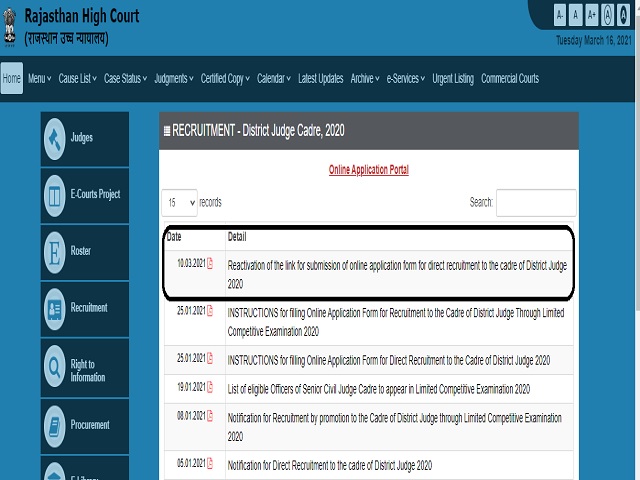This screenshot has width=640, height=480.
Task: Open INSTRUCTIONS for Limited Competitive Examination 2020
Action: [396, 322]
